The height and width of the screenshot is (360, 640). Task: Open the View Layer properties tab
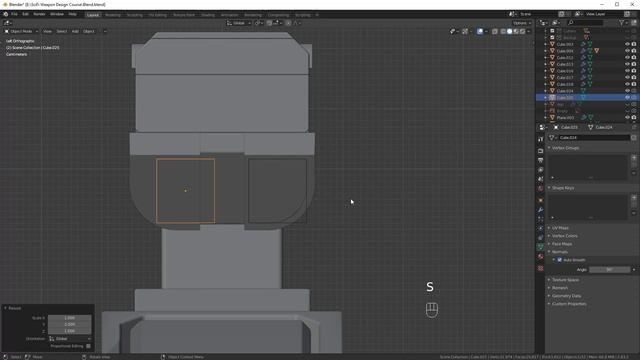click(540, 169)
